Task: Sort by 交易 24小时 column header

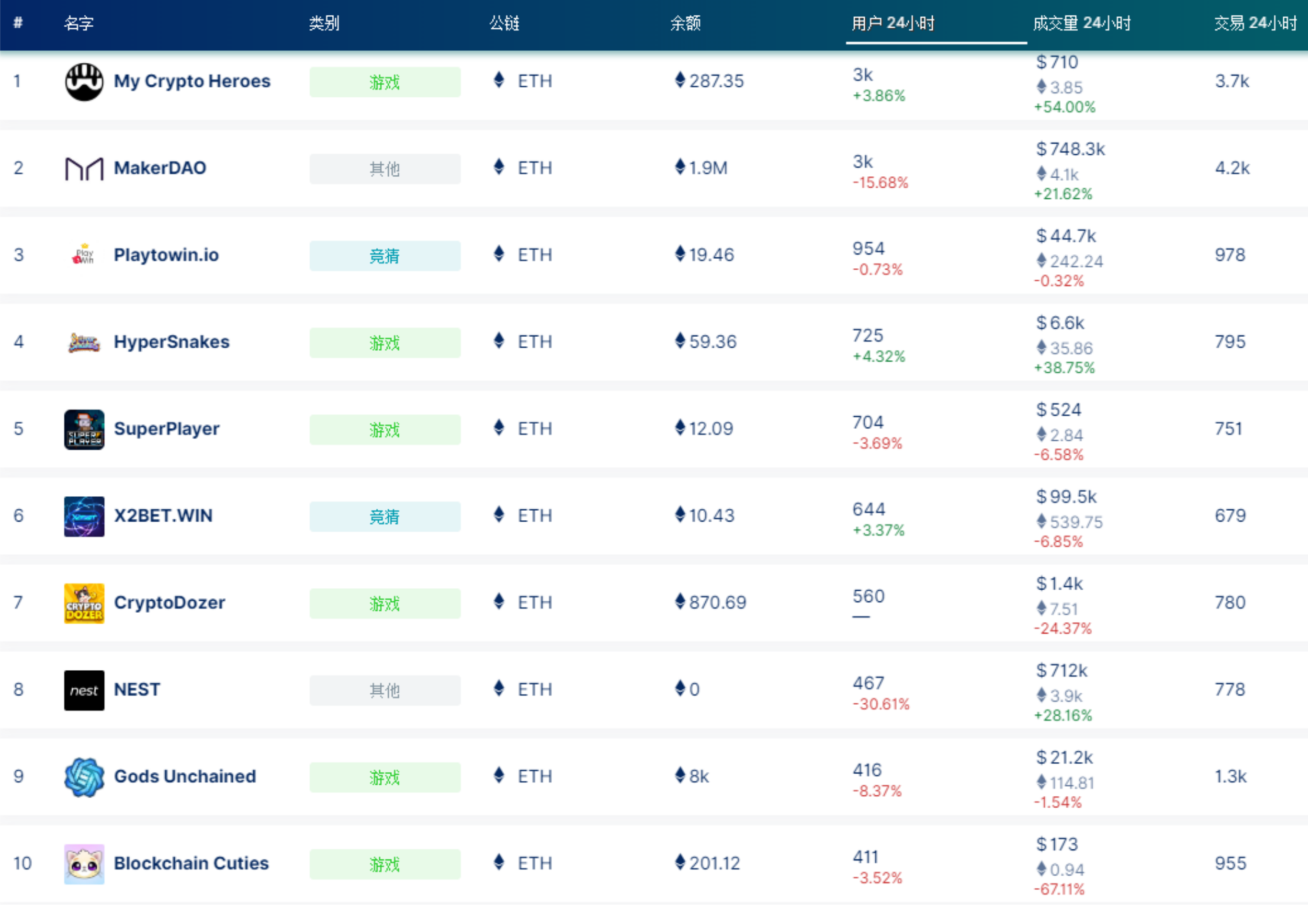Action: 1255,24
